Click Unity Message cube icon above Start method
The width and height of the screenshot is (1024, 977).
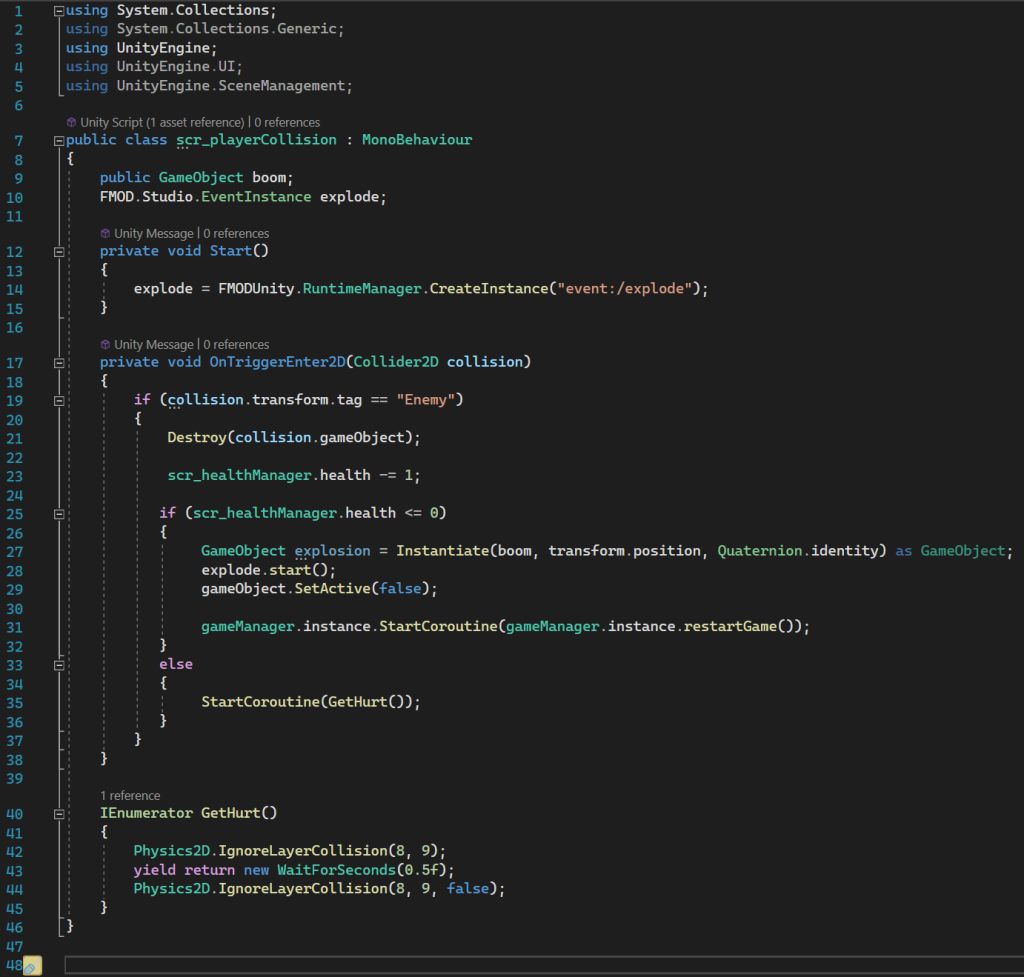(x=105, y=233)
